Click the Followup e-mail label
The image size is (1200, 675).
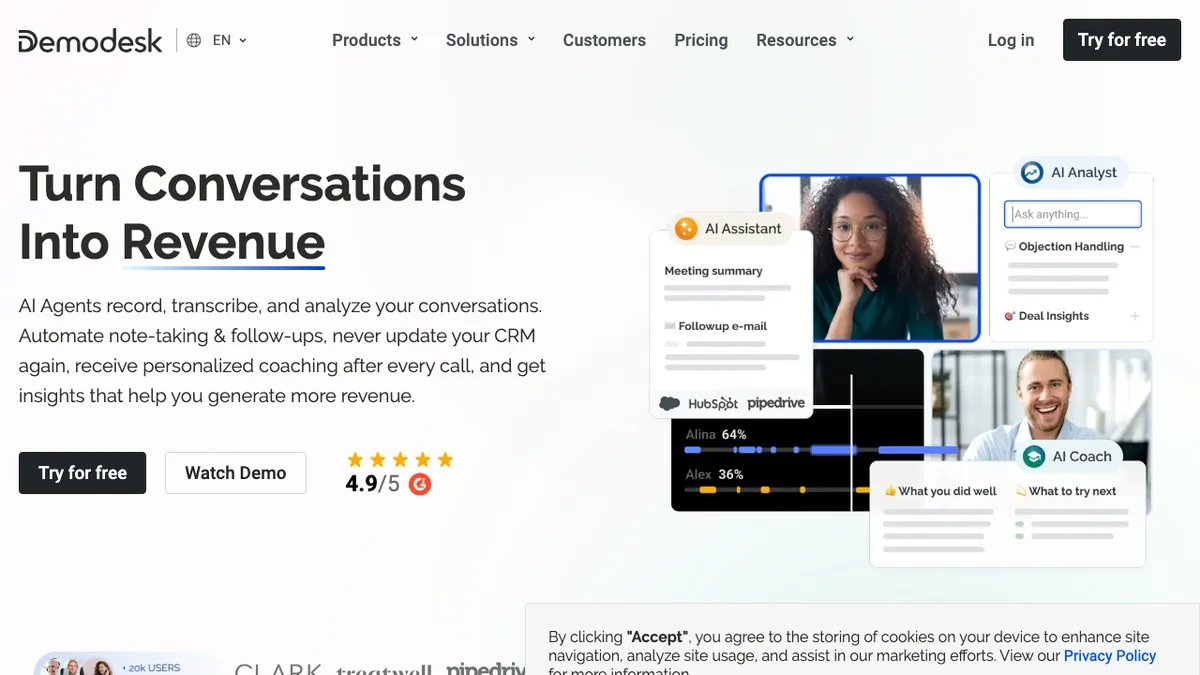coord(722,326)
